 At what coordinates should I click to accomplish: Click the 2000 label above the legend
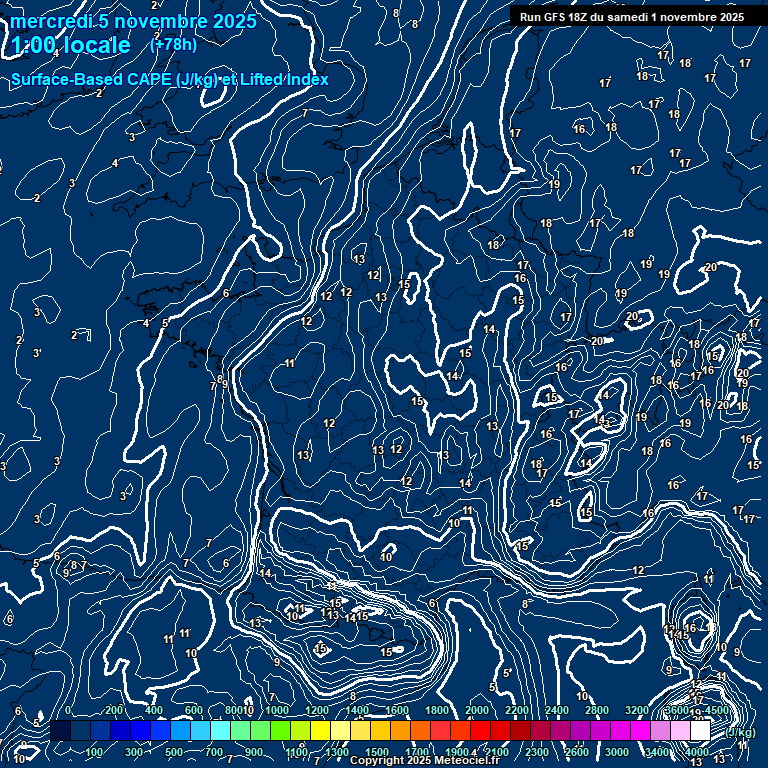click(x=477, y=710)
